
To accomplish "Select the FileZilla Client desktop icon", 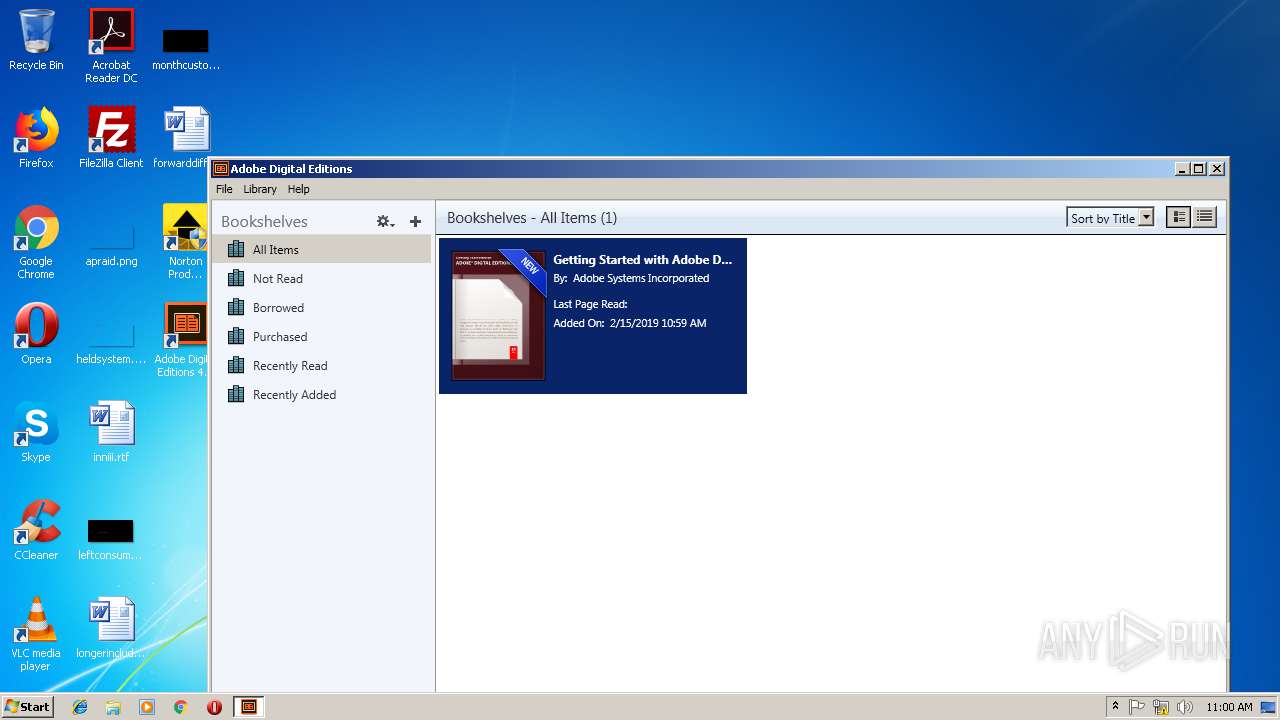I will pyautogui.click(x=111, y=138).
